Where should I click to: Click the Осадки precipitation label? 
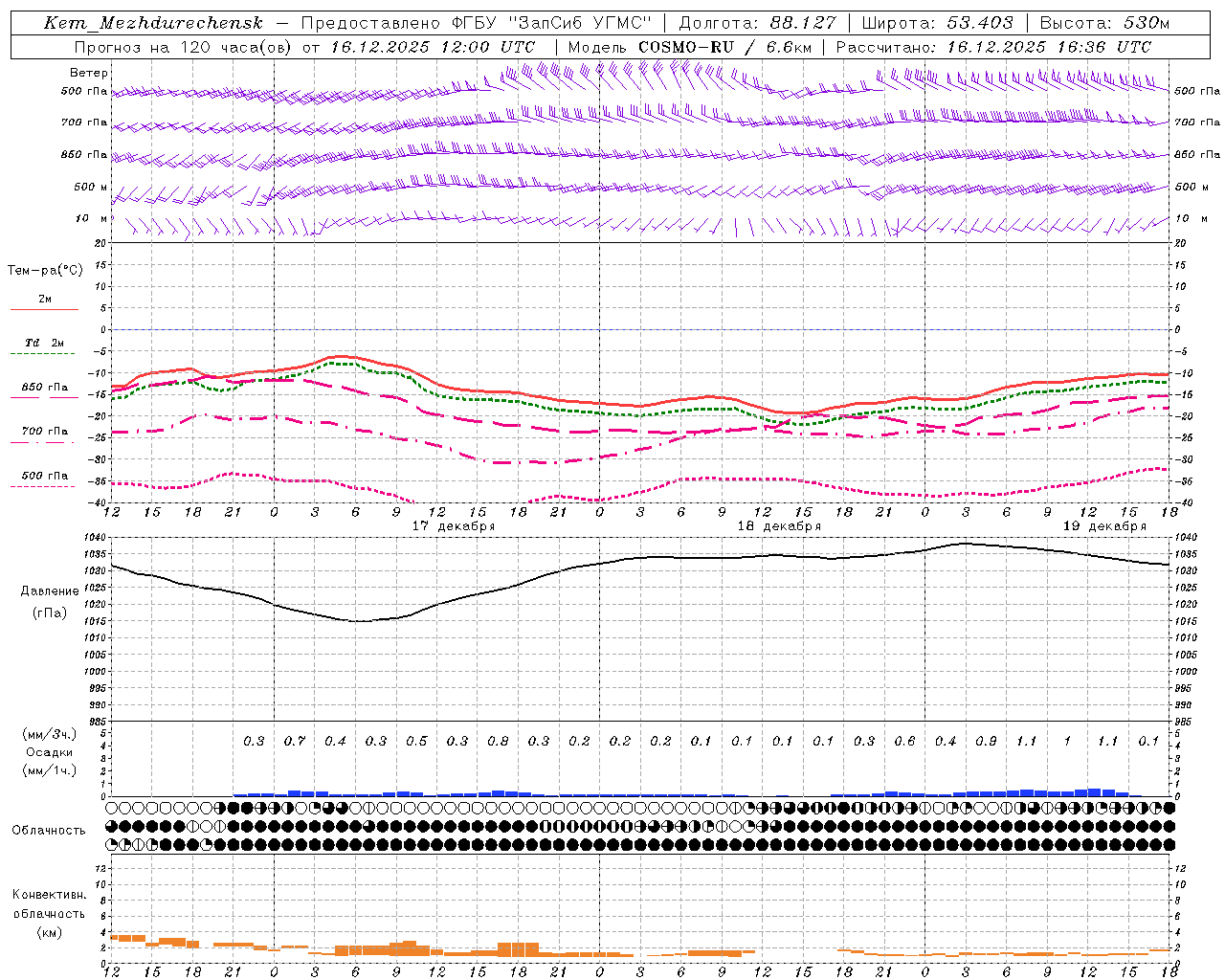click(x=50, y=752)
